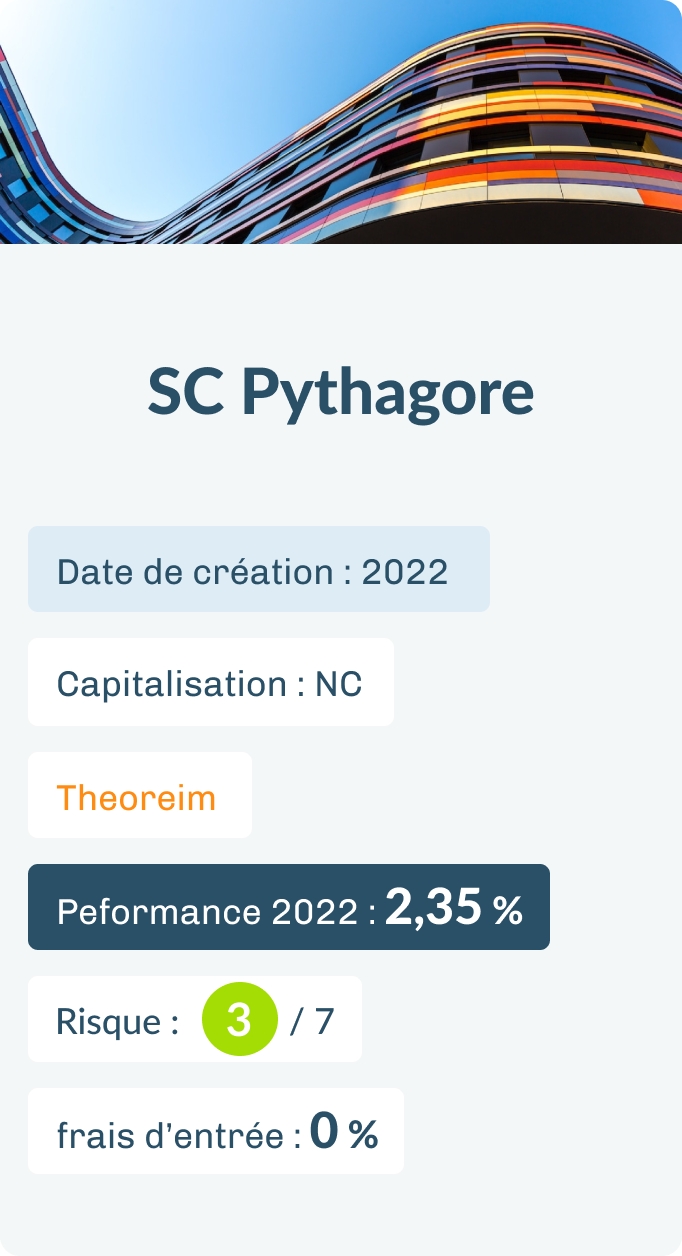Open the SC Pythagore fund title
Screen dimensions: 682x1256
click(341, 393)
